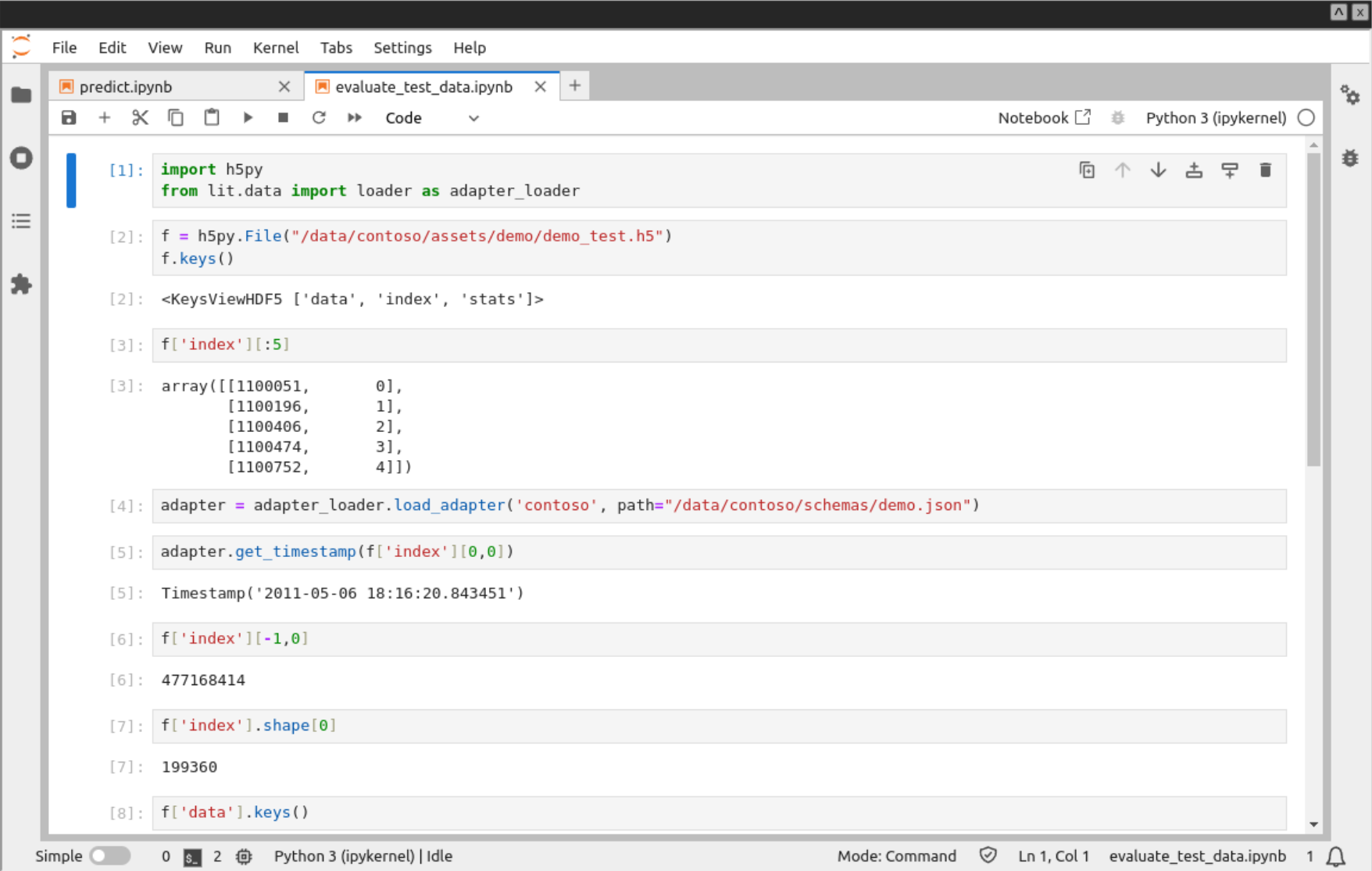1372x871 pixels.
Task: Interrupt the kernel with the stop icon
Action: pos(283,117)
